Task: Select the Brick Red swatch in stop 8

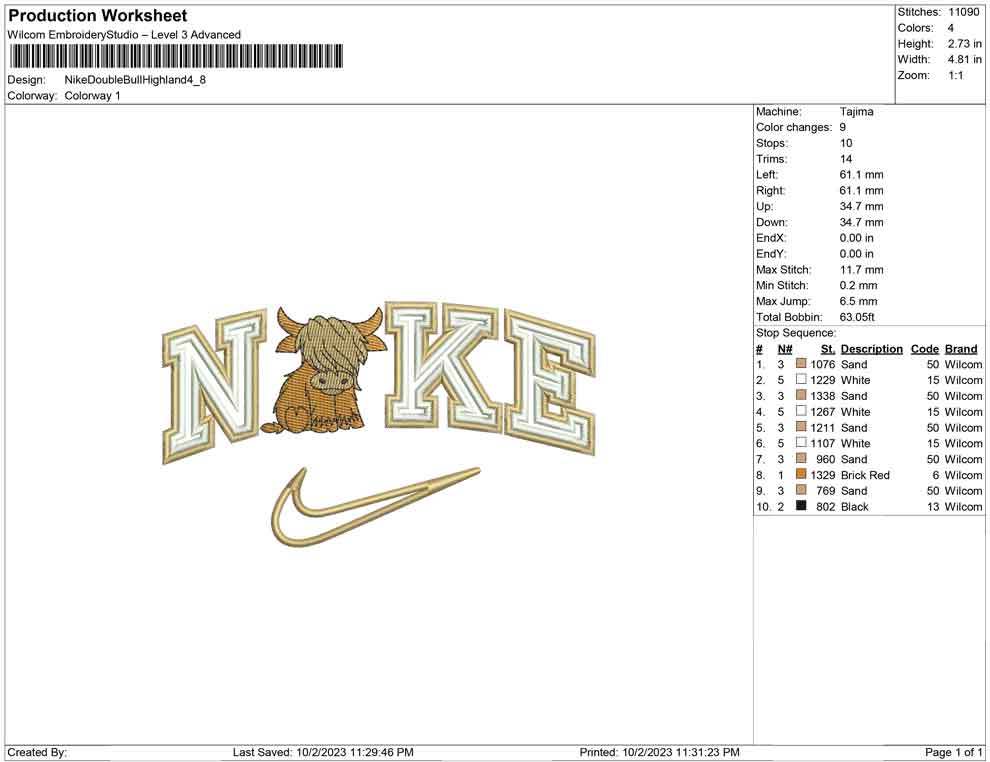Action: (x=801, y=474)
